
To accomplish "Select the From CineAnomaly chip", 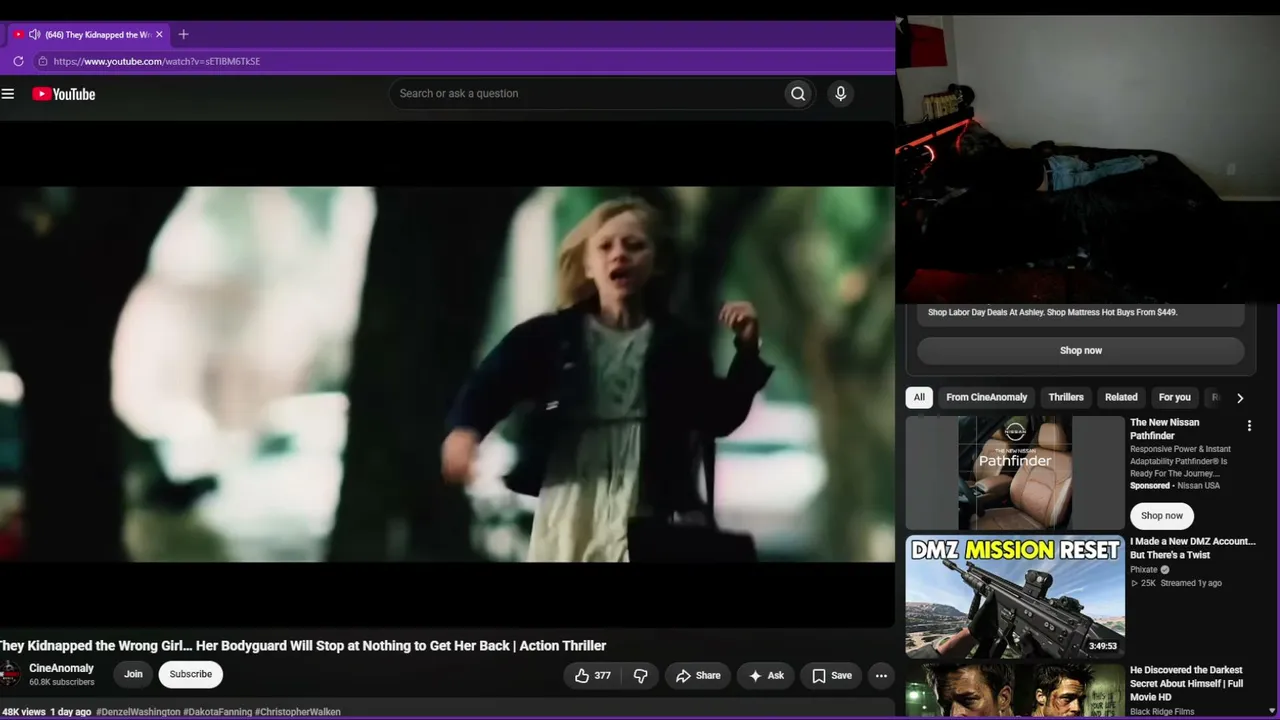I will point(986,397).
